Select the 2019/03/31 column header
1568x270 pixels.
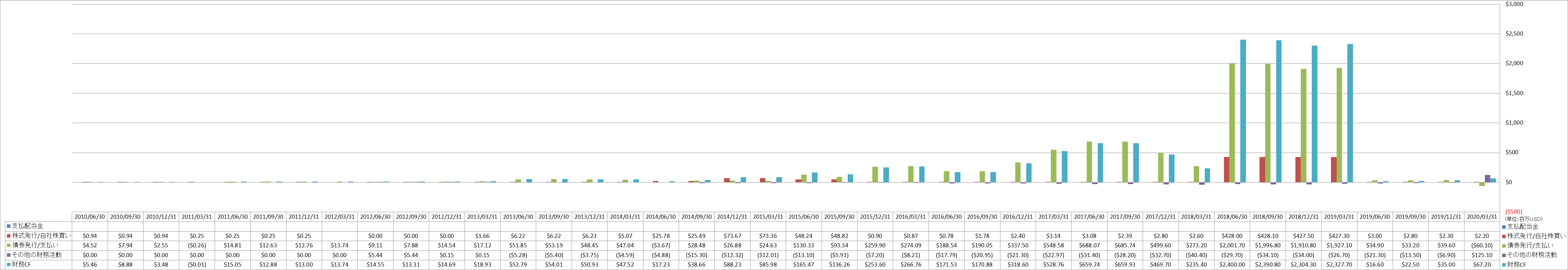(x=1340, y=217)
